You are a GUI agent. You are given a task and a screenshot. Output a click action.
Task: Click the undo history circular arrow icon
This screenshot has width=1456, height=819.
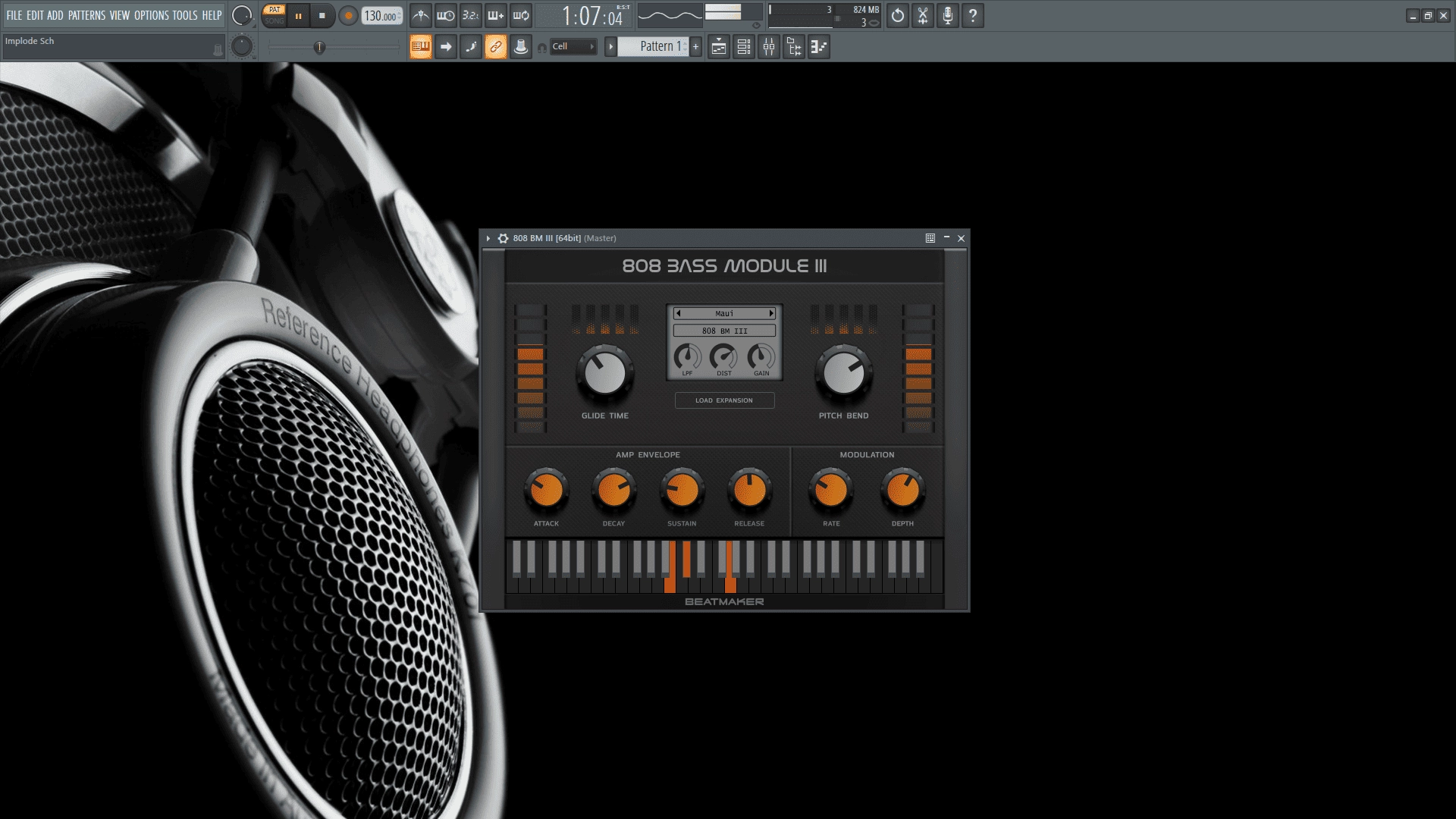pyautogui.click(x=898, y=15)
